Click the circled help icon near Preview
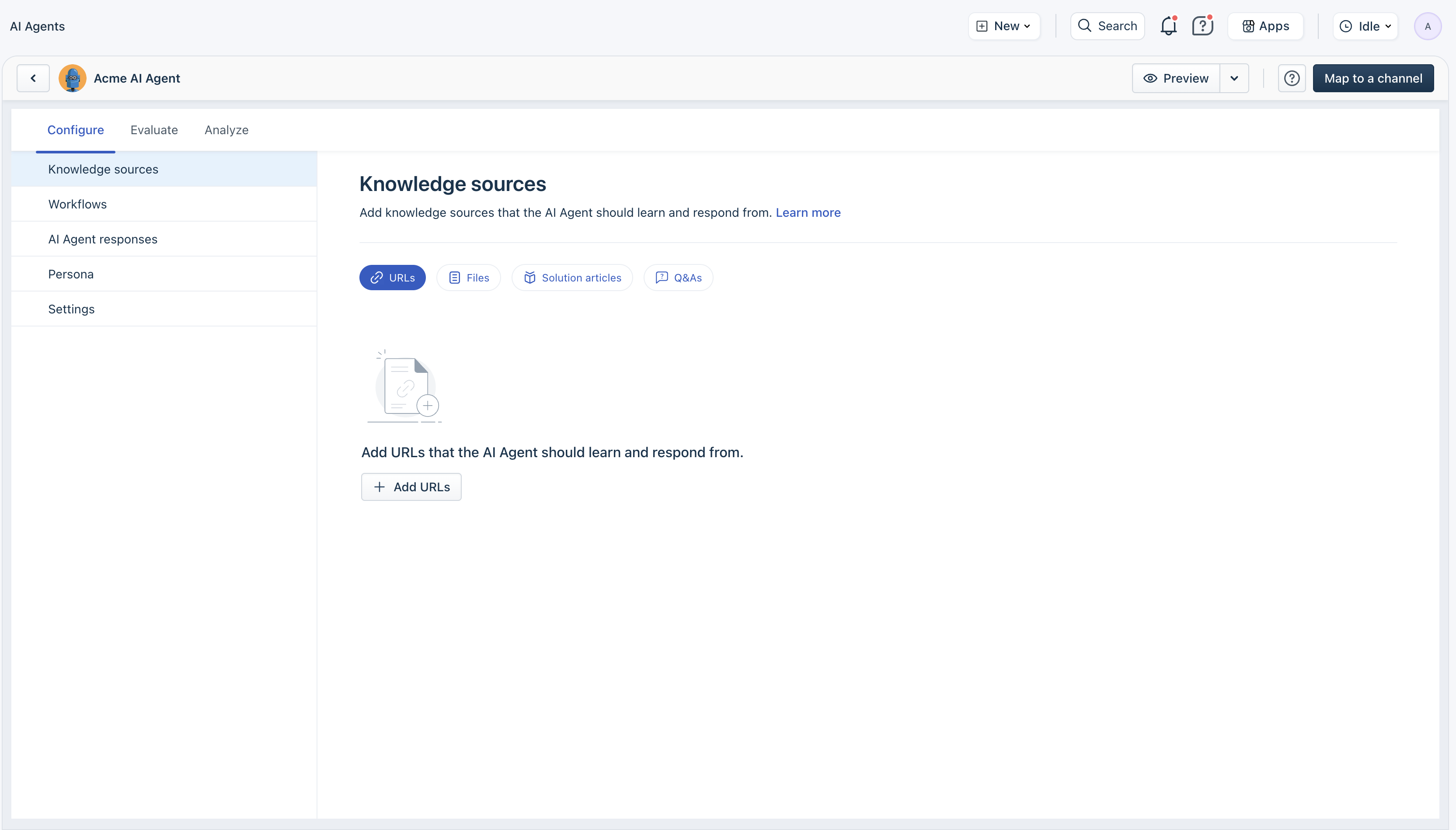Screen dimensions: 1456x830 (x=1291, y=78)
